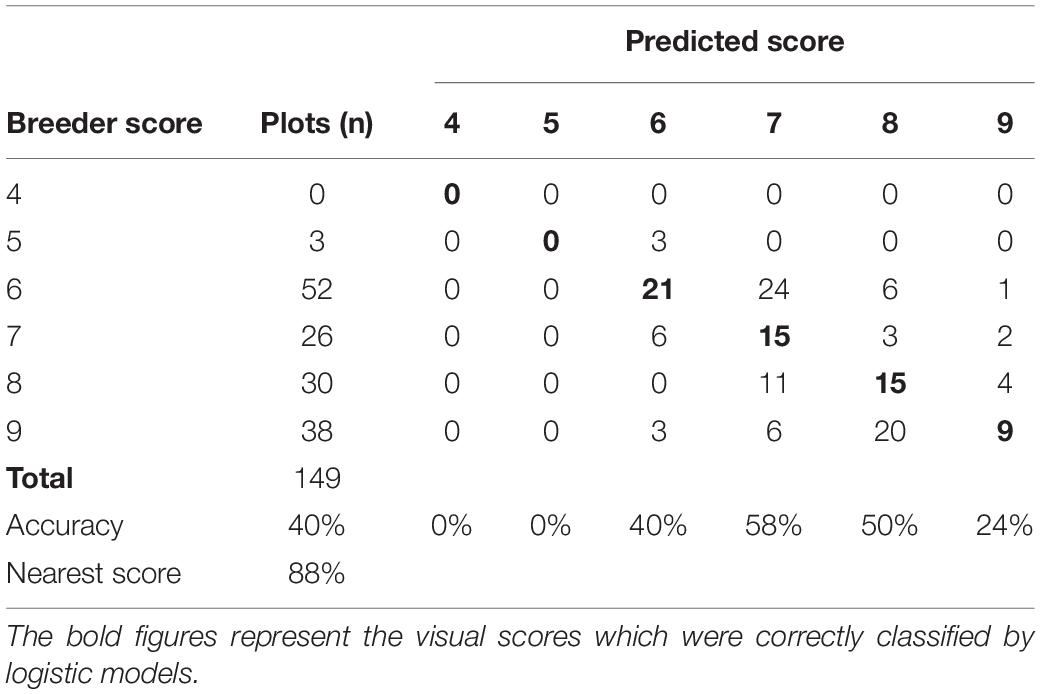Click the total plots value 149
1041x694 pixels.
(317, 478)
